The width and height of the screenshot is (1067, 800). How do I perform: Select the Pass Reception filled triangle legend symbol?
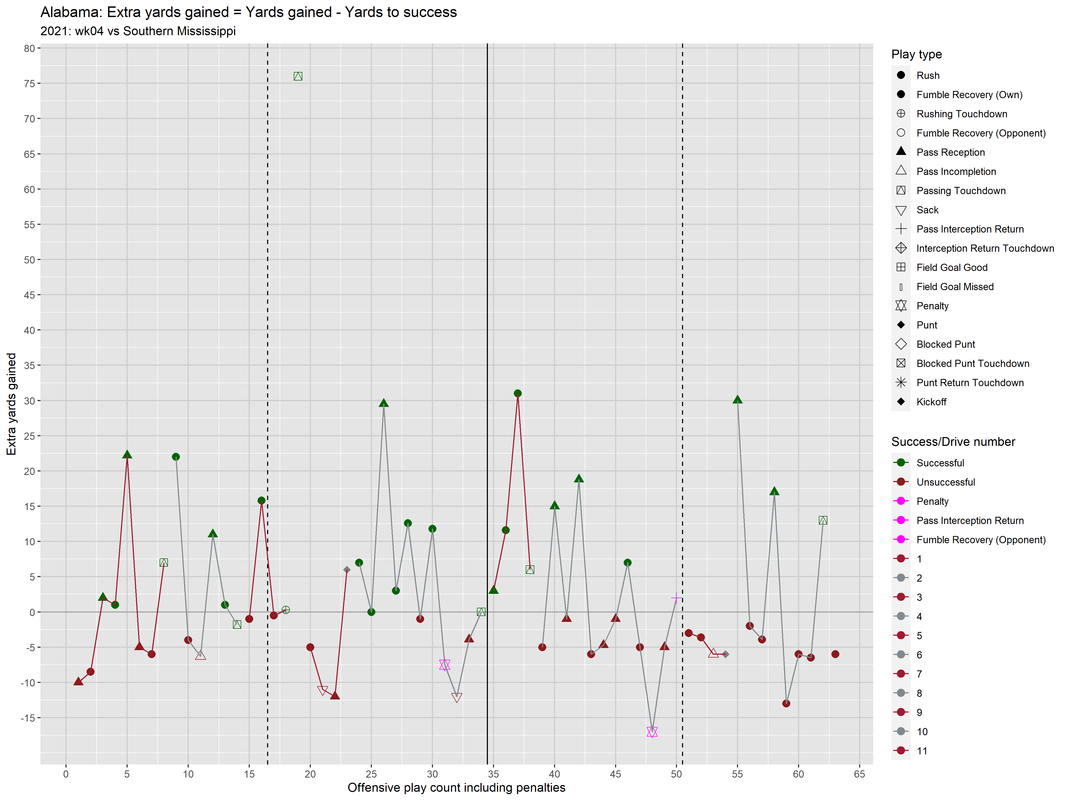pyautogui.click(x=901, y=152)
